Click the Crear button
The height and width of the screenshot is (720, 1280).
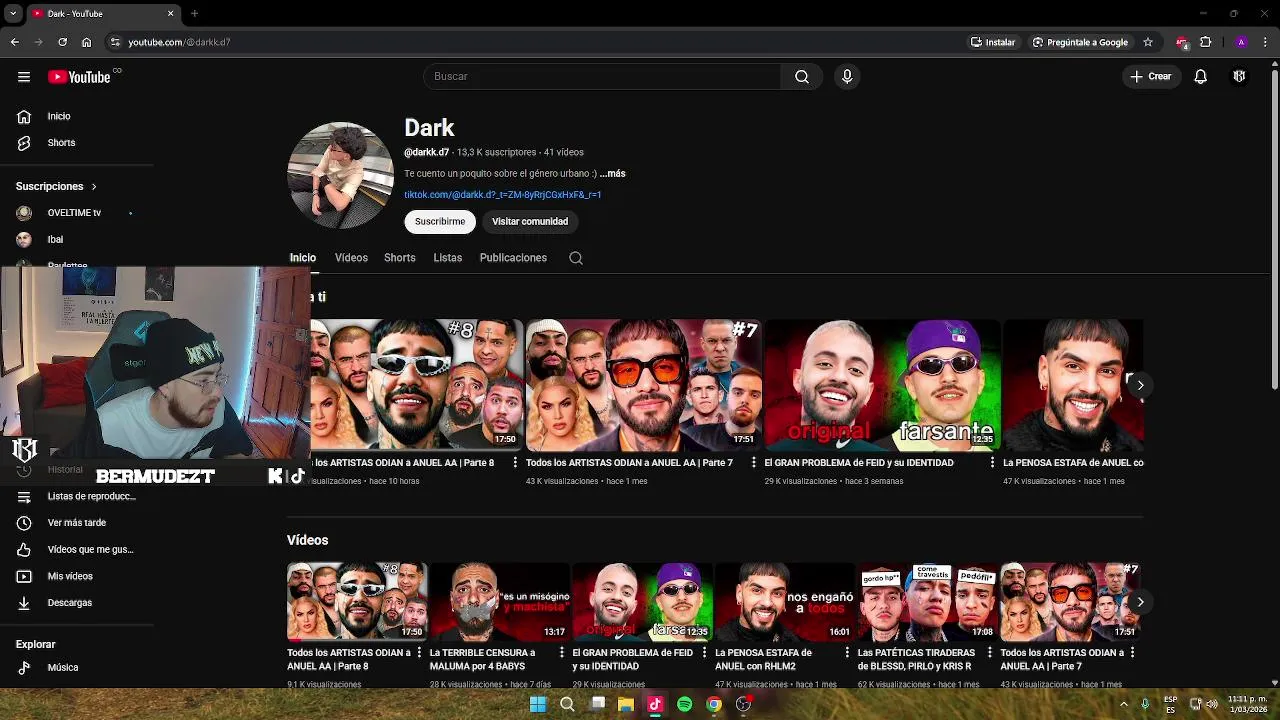click(1151, 77)
